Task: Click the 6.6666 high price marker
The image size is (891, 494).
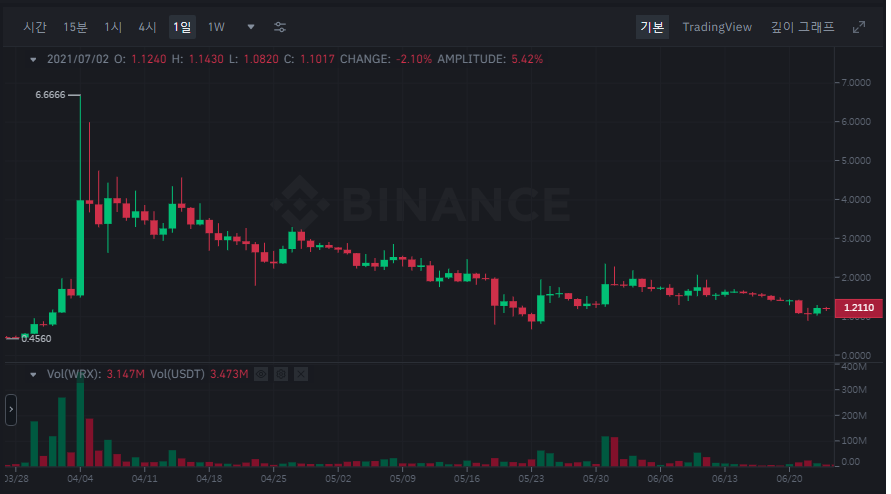Action: (x=50, y=95)
